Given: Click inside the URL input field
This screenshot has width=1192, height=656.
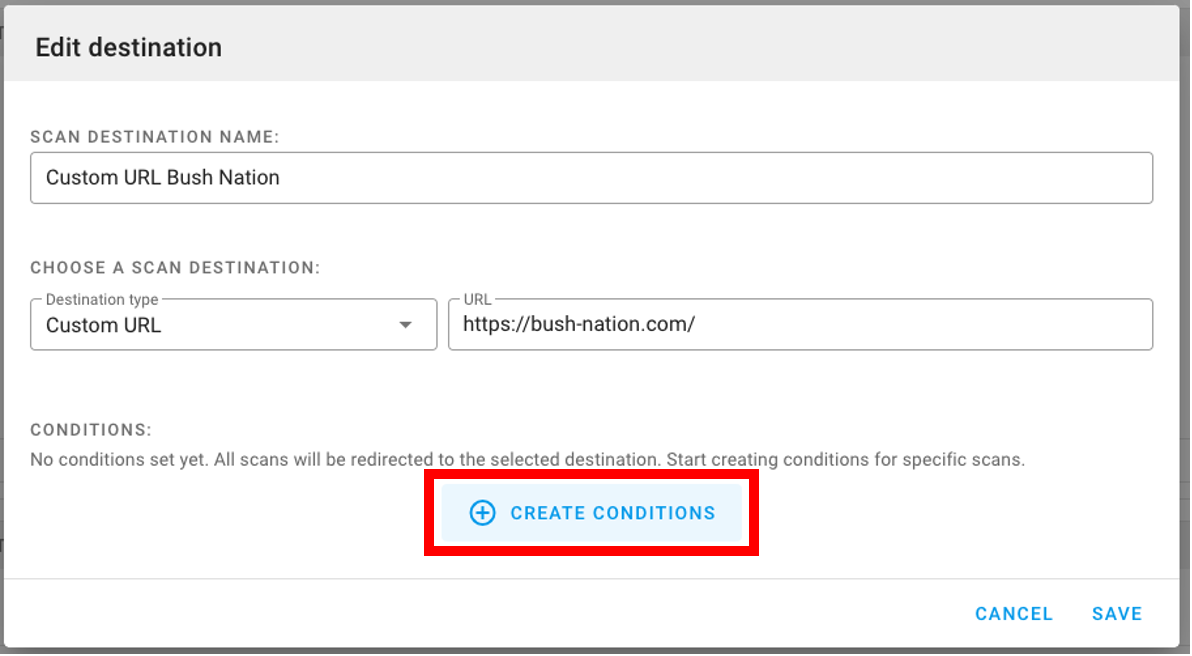Looking at the screenshot, I should pos(800,325).
